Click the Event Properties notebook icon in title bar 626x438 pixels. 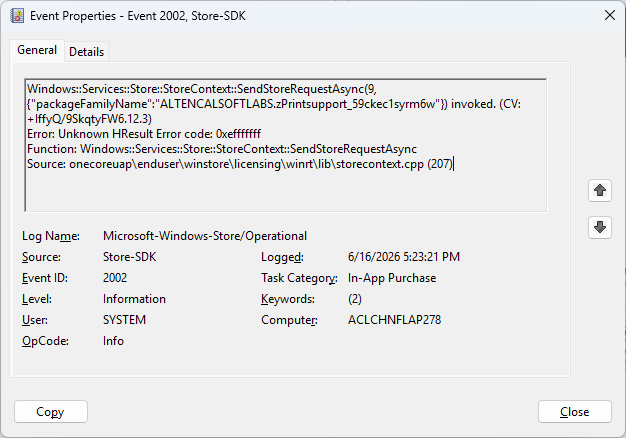coord(17,16)
